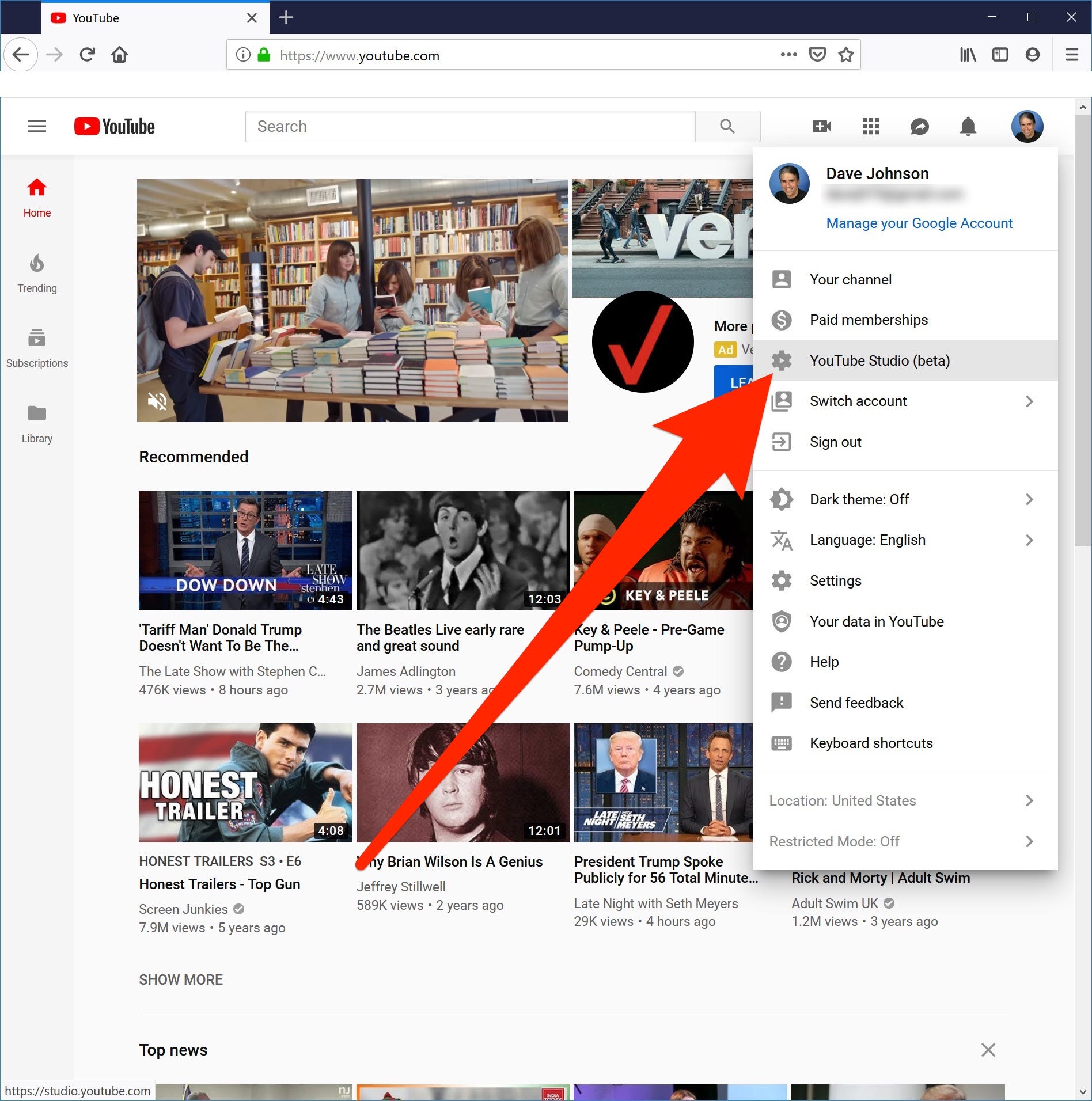Open Subscriptions in sidebar

click(x=37, y=349)
